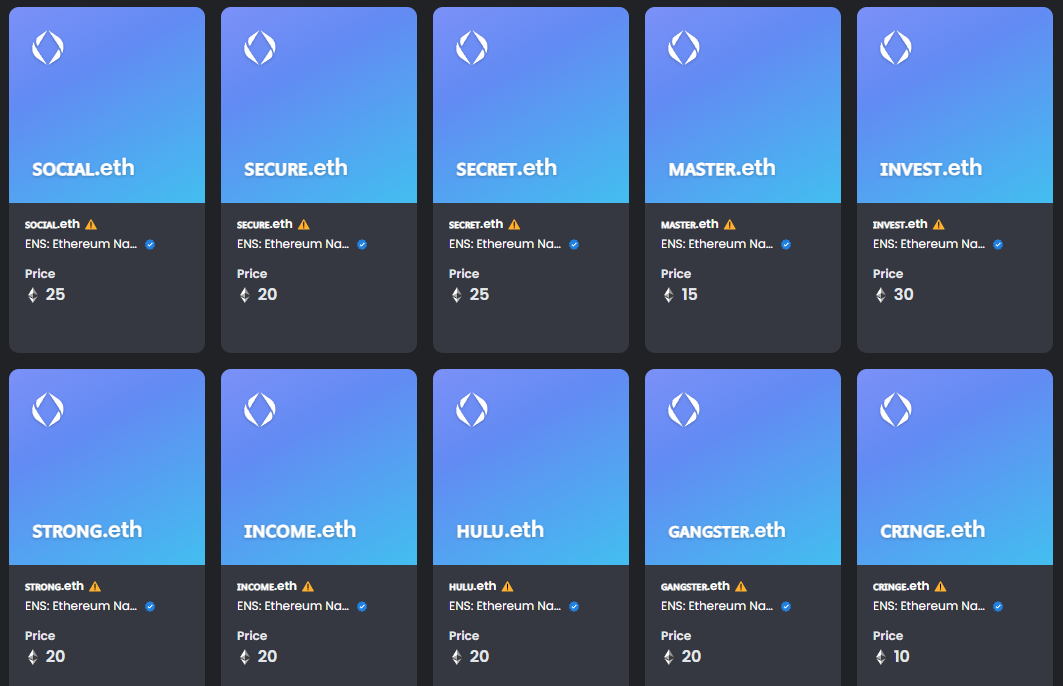Click warning icon next to CRINGE.eth
Image resolution: width=1063 pixels, height=686 pixels.
(940, 586)
